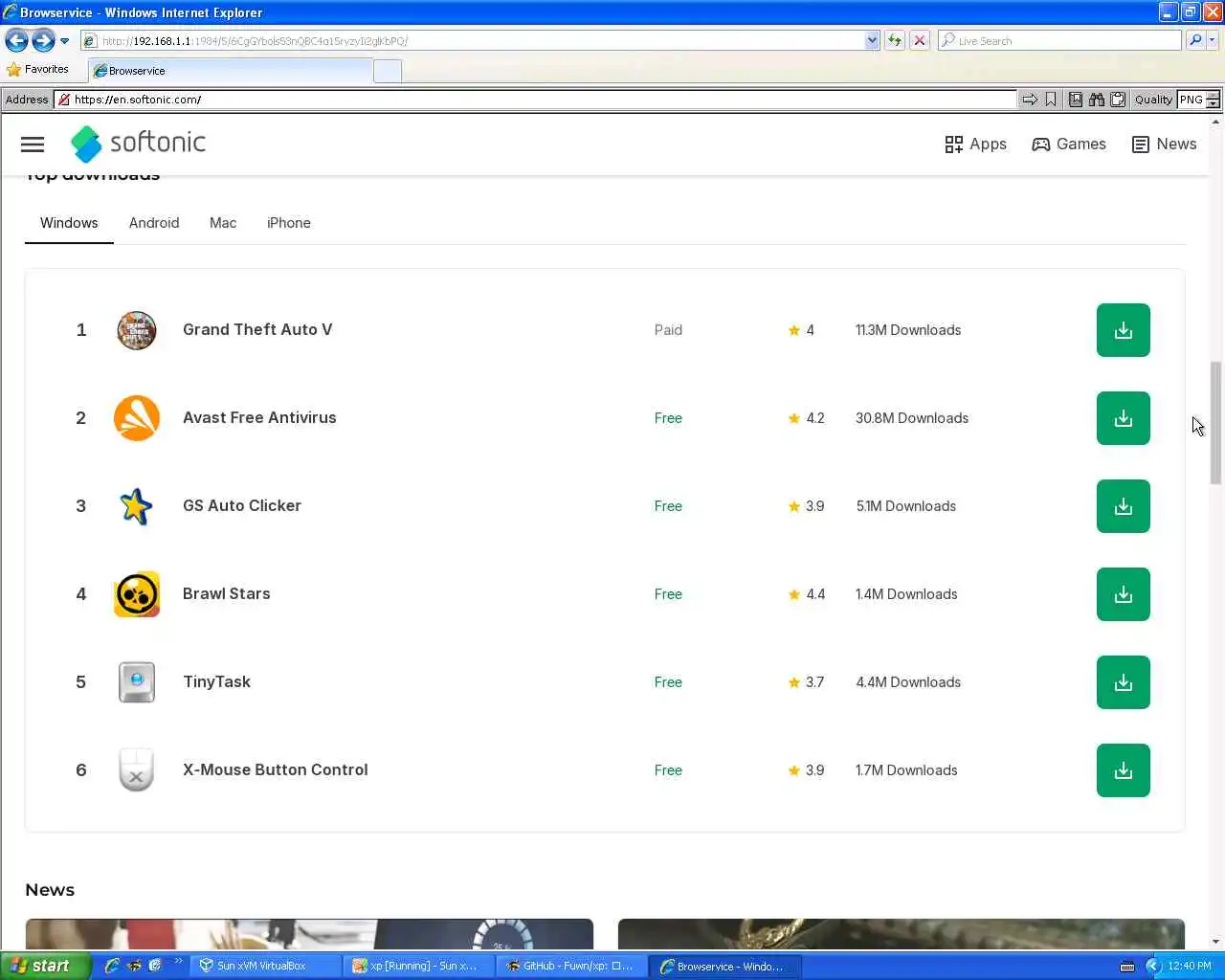
Task: Click the IE Stop button
Action: 920,40
